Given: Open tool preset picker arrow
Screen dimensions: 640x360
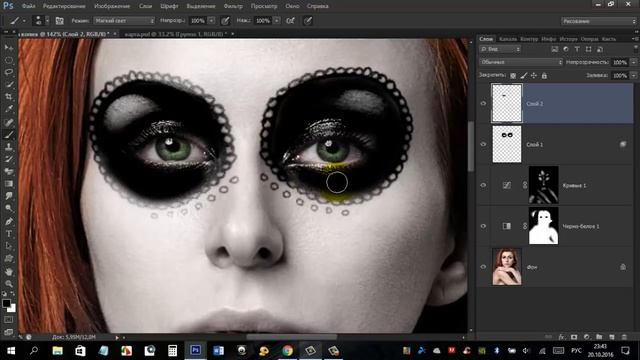Looking at the screenshot, I should point(24,20).
